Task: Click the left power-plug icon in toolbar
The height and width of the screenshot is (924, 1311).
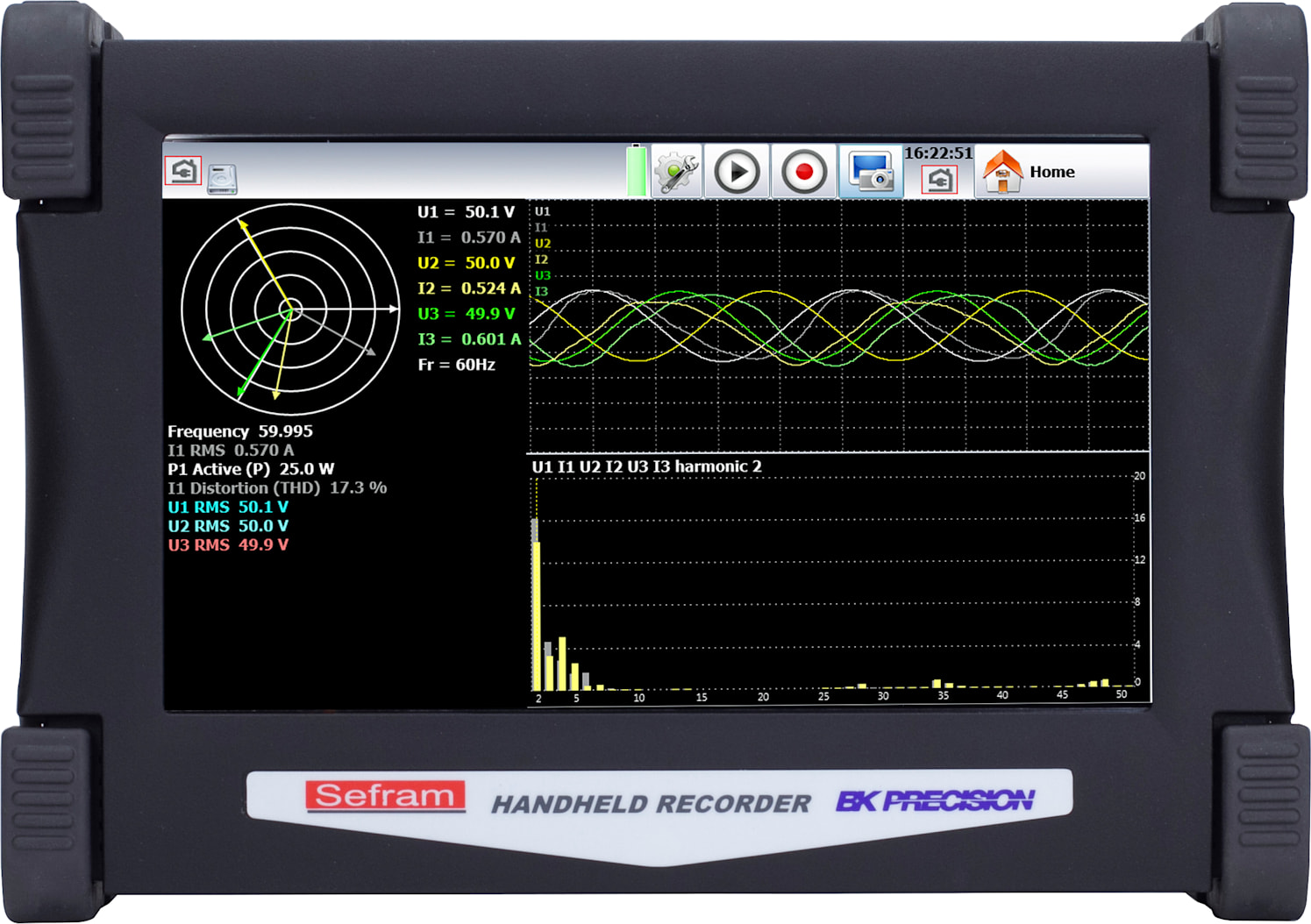Action: tap(182, 172)
